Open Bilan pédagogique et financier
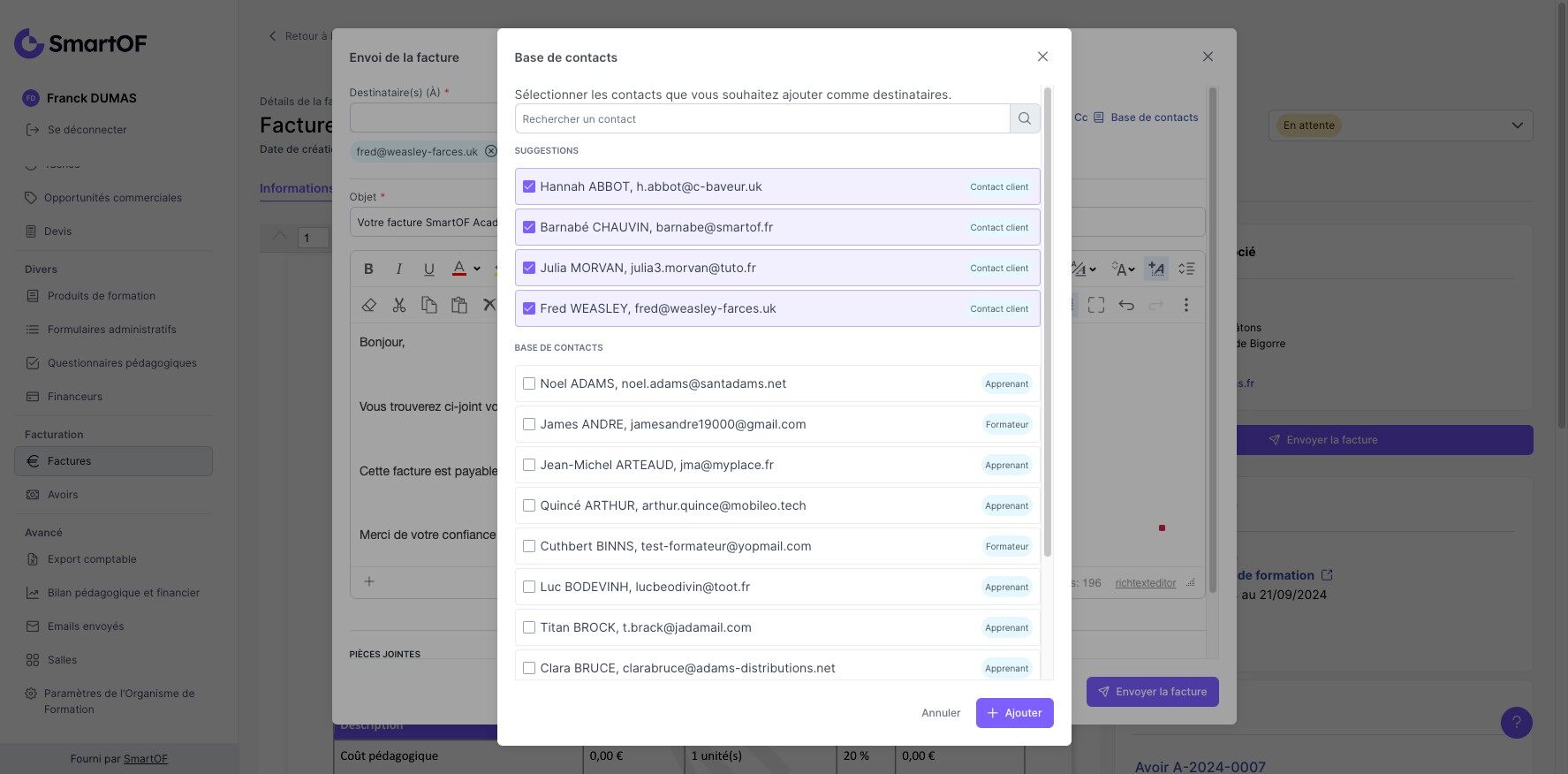Viewport: 1568px width, 774px height. point(113,593)
